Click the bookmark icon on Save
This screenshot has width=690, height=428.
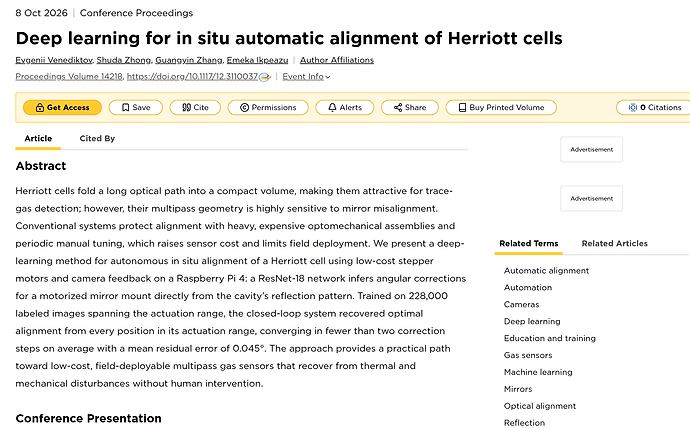click(x=125, y=107)
